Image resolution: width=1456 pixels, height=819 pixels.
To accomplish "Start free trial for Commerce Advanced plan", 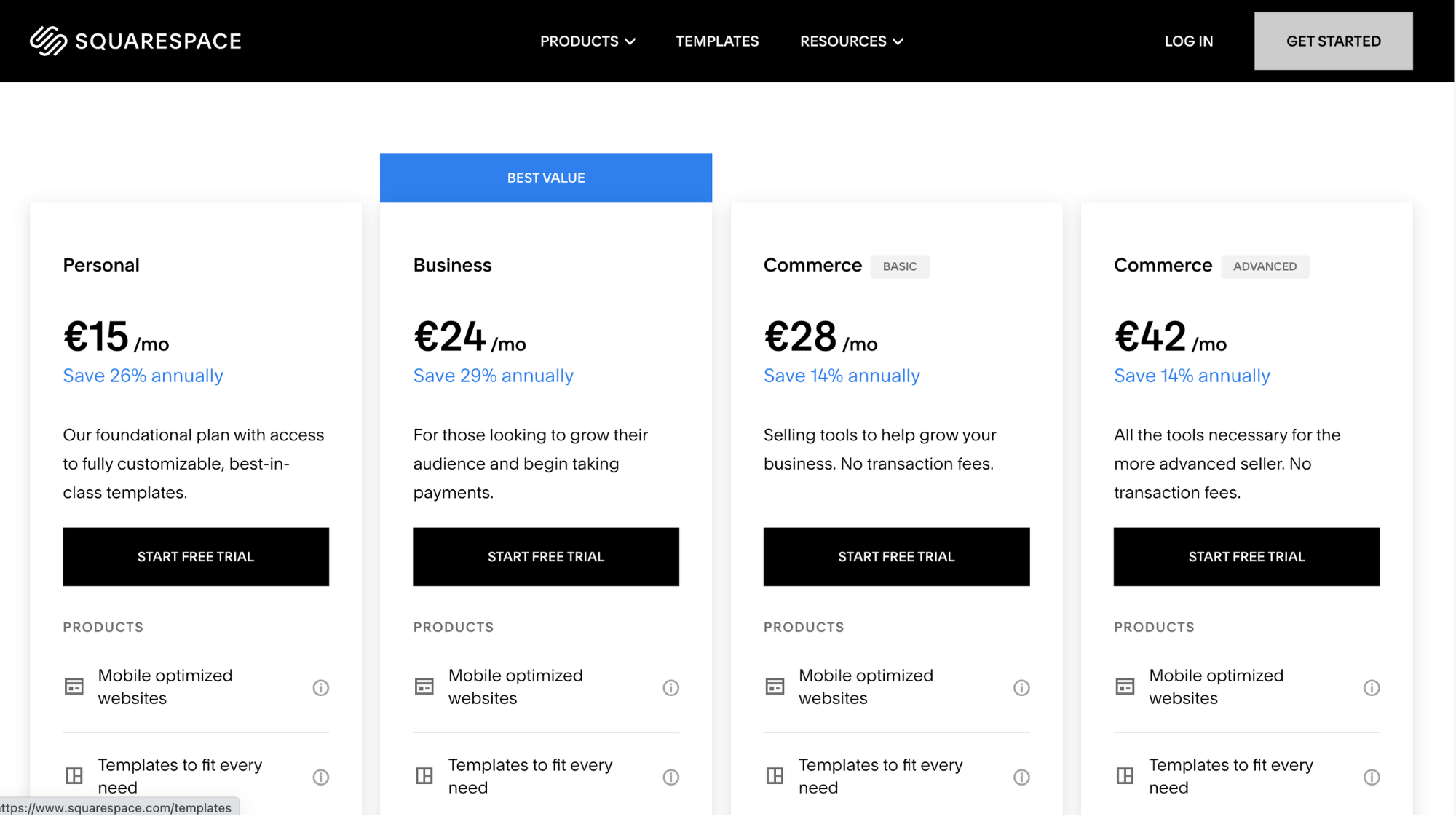I will click(x=1246, y=556).
